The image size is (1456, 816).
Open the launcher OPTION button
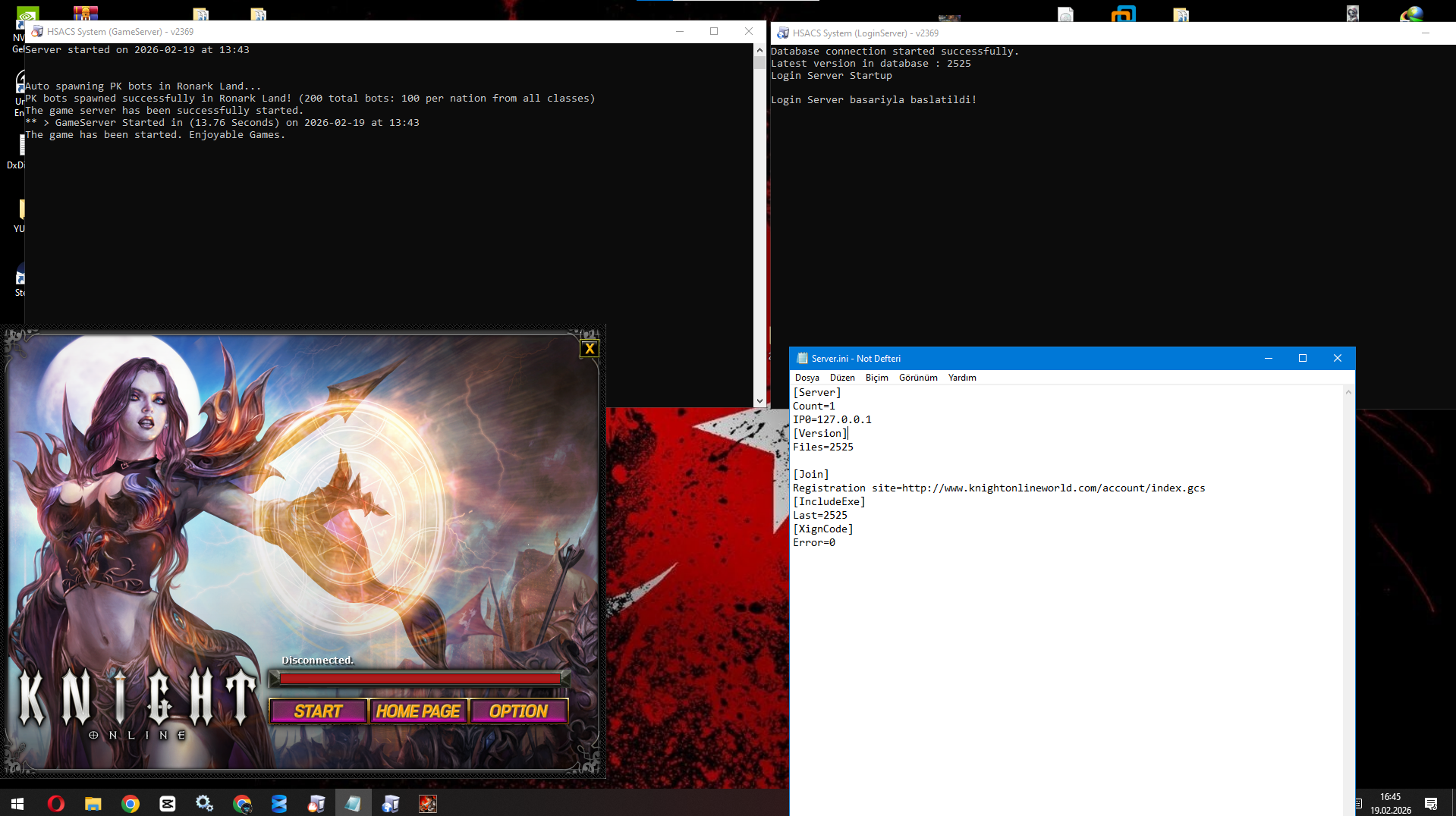(x=519, y=711)
